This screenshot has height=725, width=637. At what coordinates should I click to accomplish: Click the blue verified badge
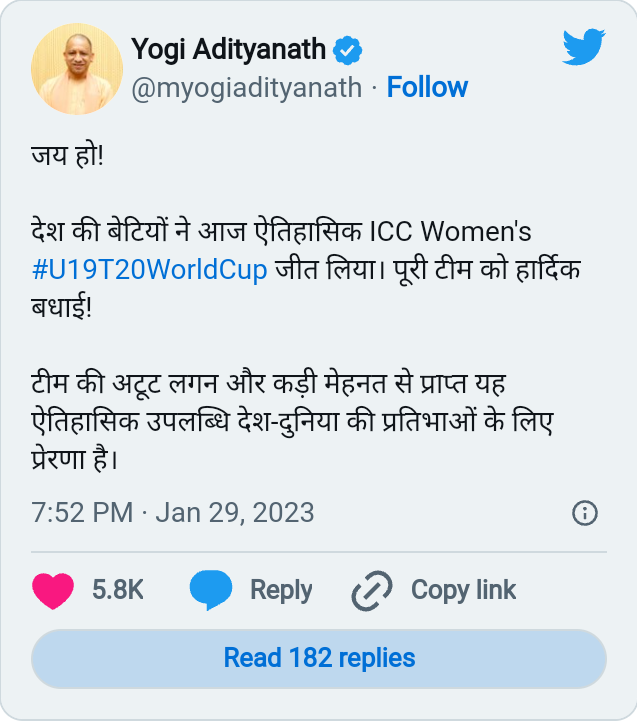tap(348, 50)
